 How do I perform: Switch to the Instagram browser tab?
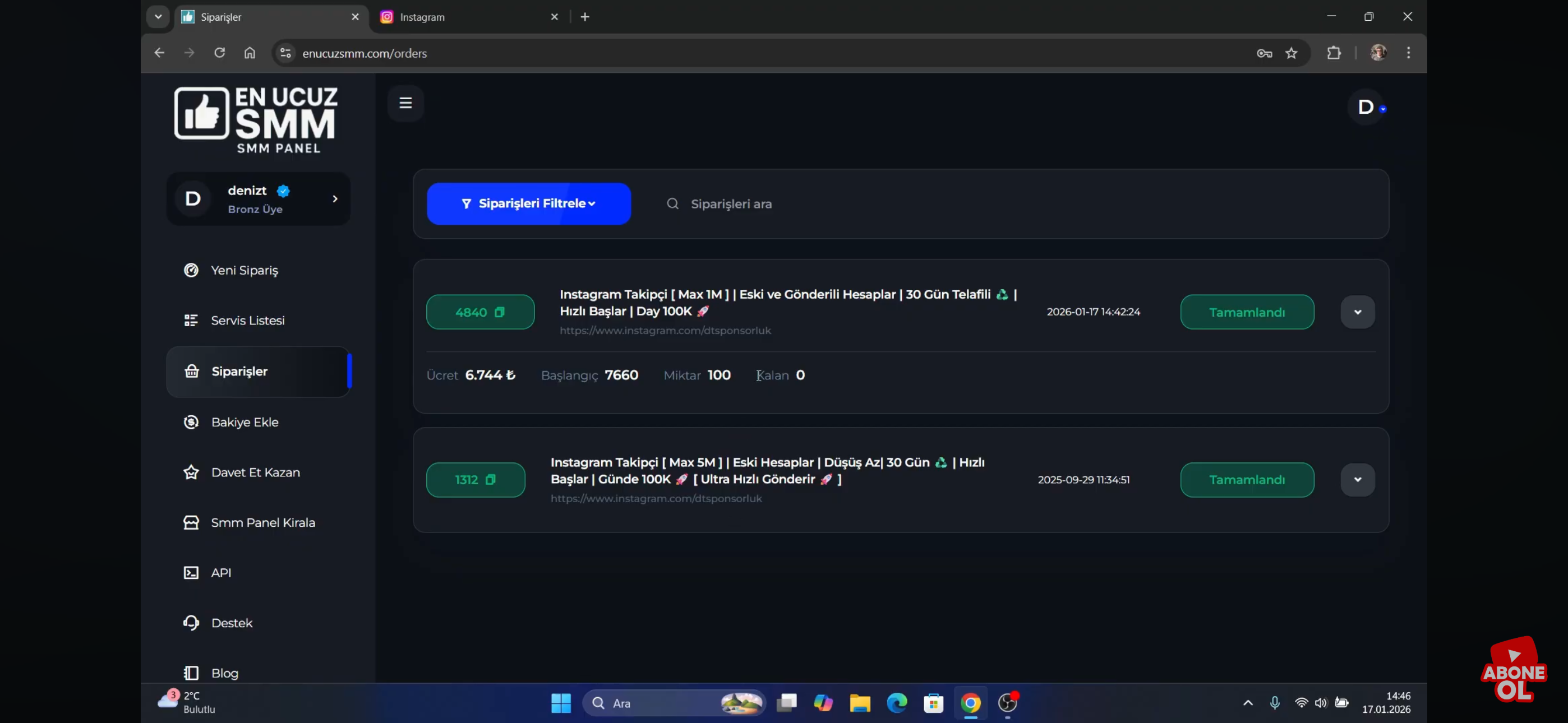pyautogui.click(x=469, y=17)
